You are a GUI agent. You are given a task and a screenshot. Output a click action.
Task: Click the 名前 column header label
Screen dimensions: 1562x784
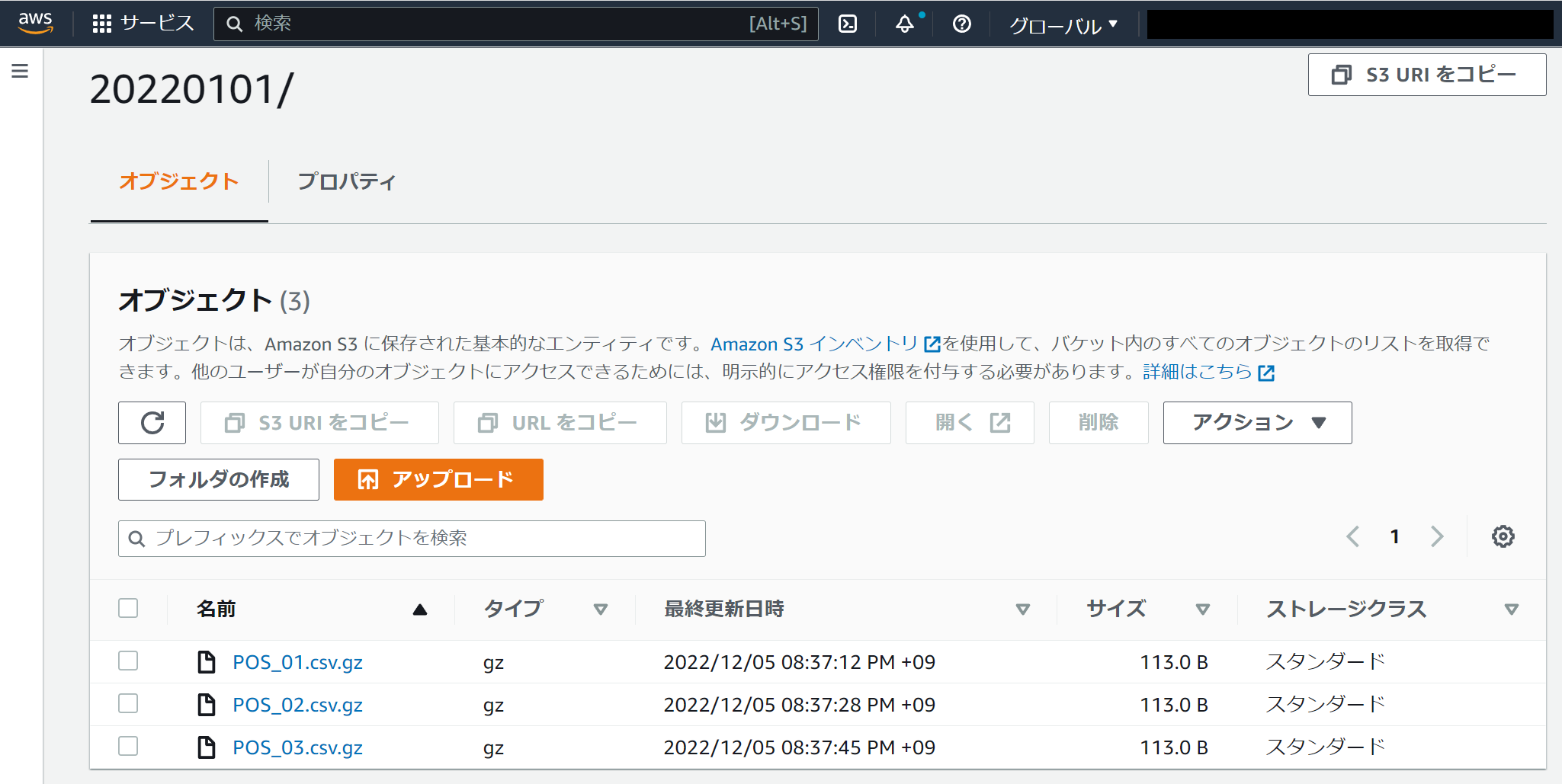216,609
